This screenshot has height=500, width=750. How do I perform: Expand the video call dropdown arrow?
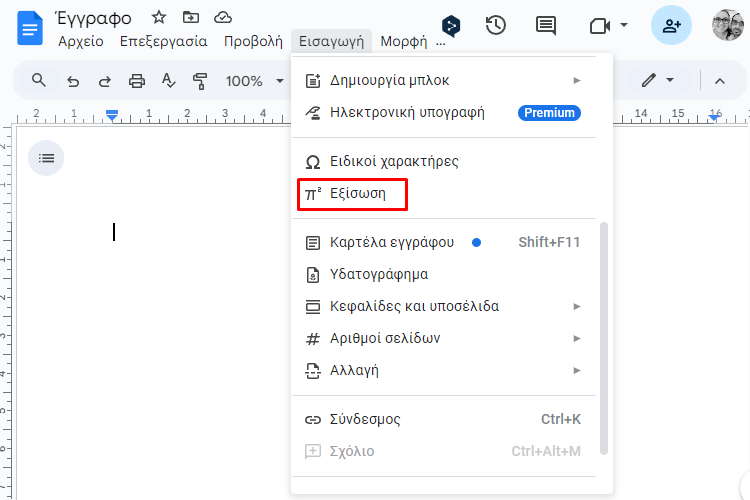click(x=624, y=25)
